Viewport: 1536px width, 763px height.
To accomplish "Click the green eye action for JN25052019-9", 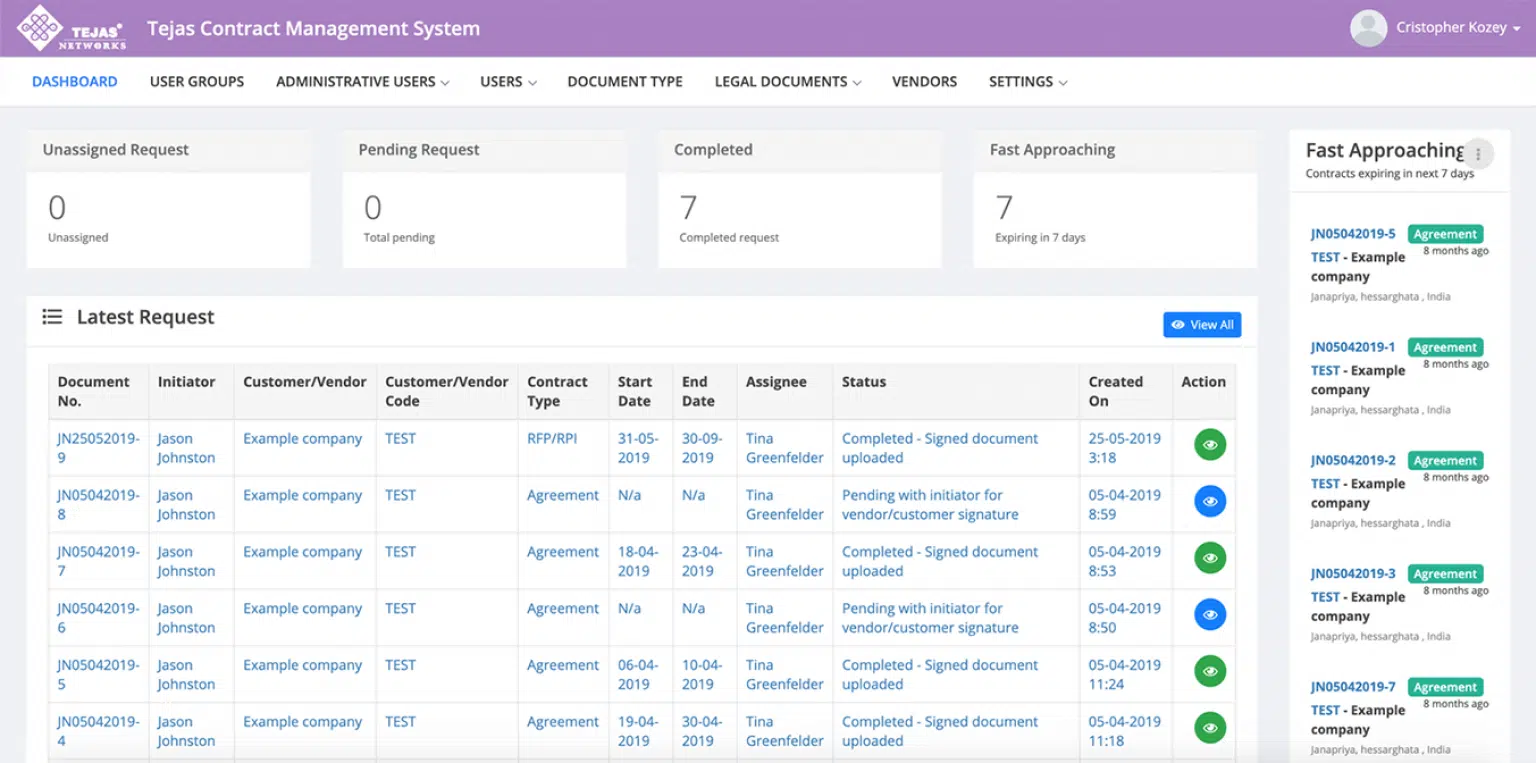I will pos(1209,444).
